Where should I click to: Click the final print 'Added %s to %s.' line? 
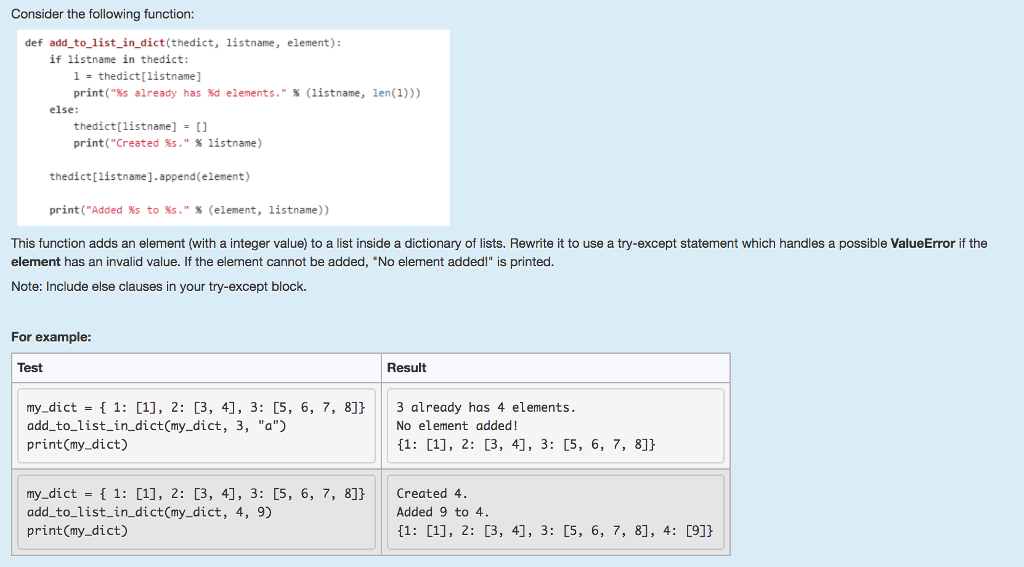tap(189, 210)
